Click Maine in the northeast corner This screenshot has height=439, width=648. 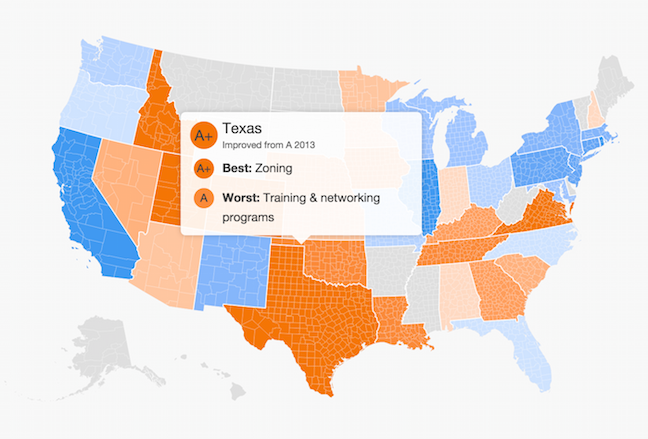(613, 83)
